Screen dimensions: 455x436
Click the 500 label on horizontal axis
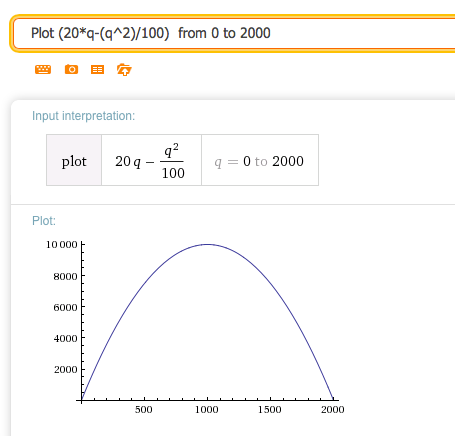144,409
